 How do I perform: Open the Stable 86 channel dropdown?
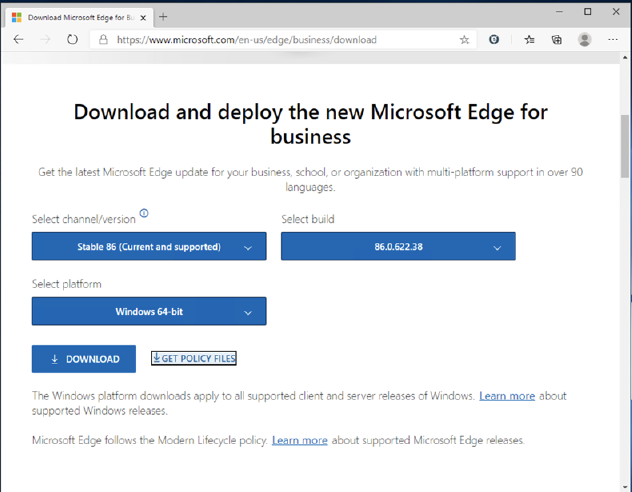149,246
